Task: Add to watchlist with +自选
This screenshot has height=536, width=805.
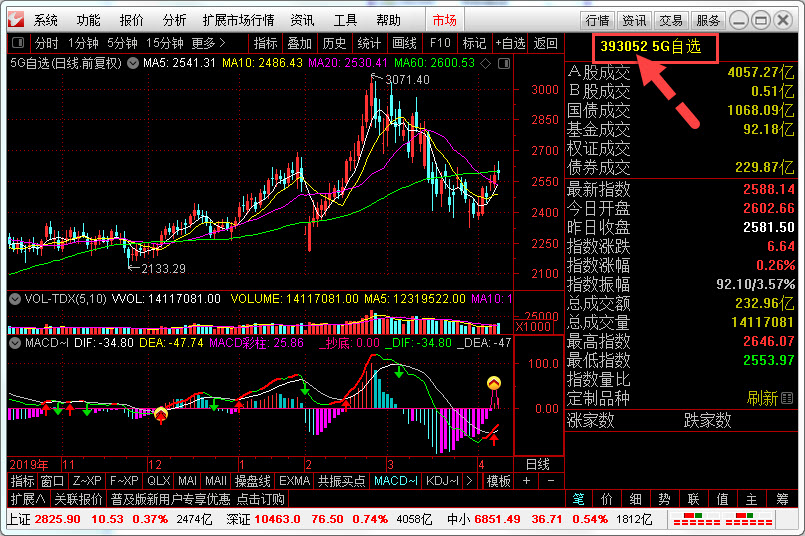Action: pos(510,43)
